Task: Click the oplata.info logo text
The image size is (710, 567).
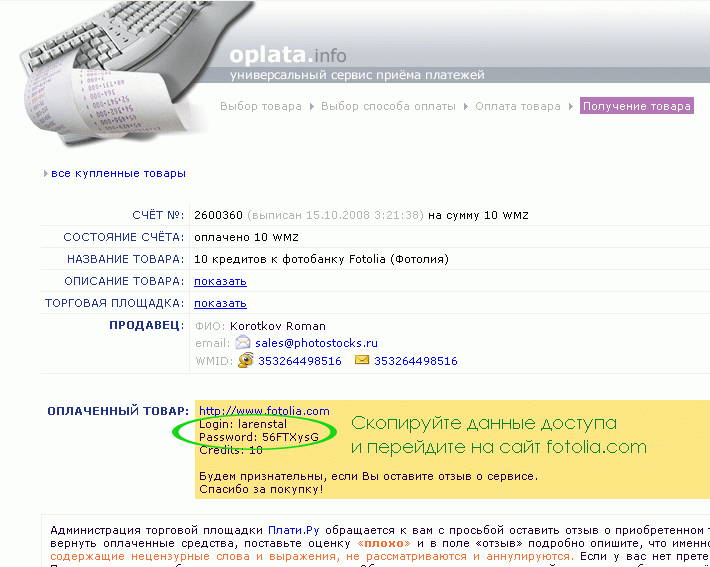Action: pyautogui.click(x=288, y=55)
